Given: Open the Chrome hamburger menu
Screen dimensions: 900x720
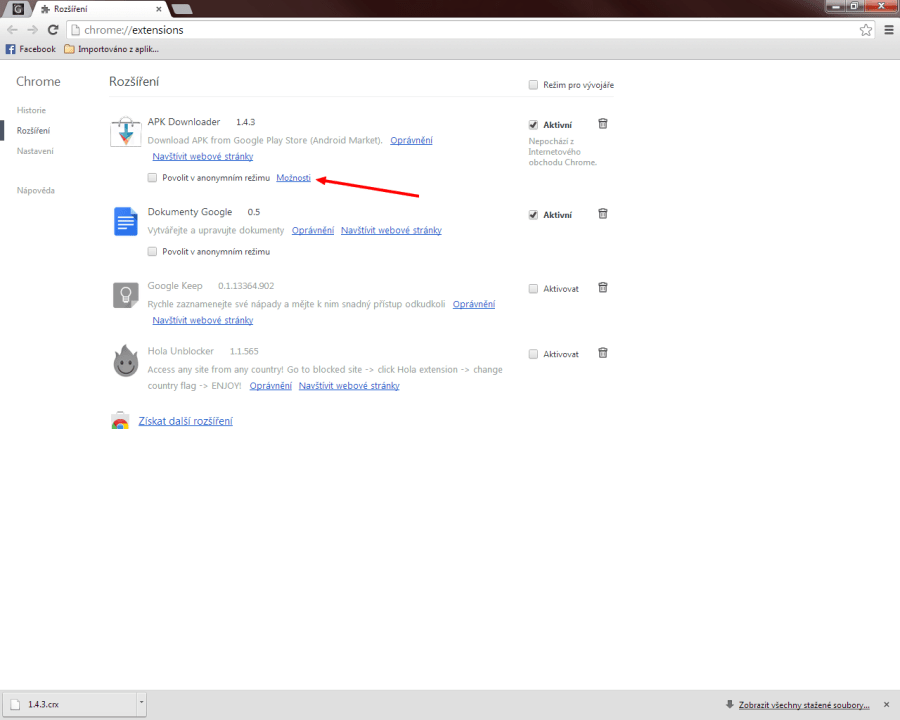Looking at the screenshot, I should pos(889,30).
